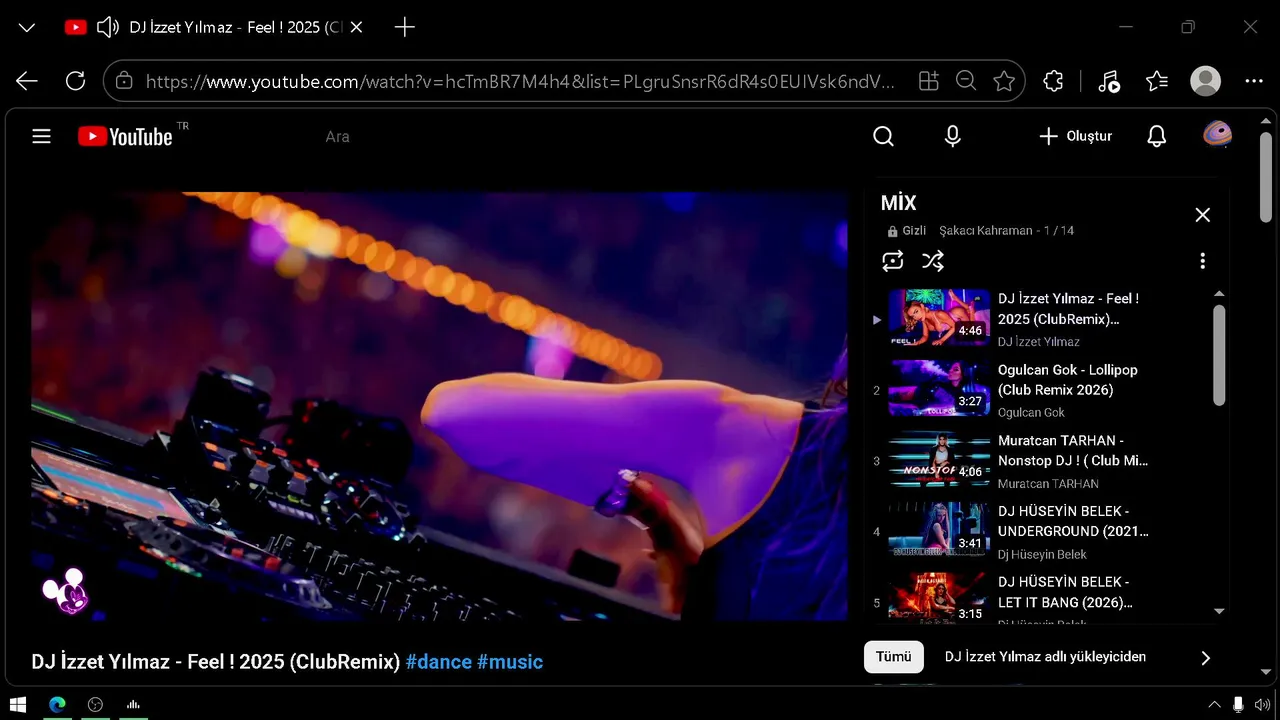Click the video player to pause
The height and width of the screenshot is (720, 1280).
[440, 406]
